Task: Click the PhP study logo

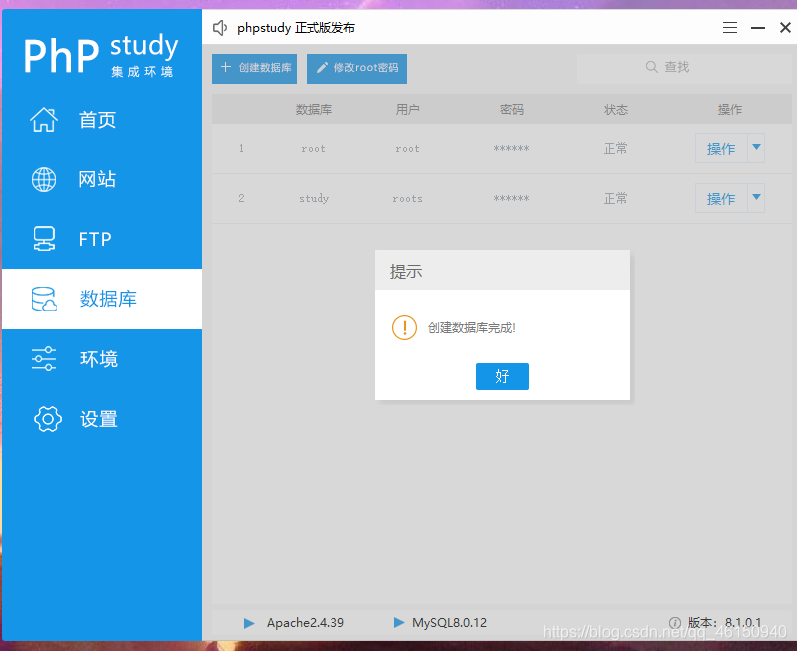Action: pos(102,55)
